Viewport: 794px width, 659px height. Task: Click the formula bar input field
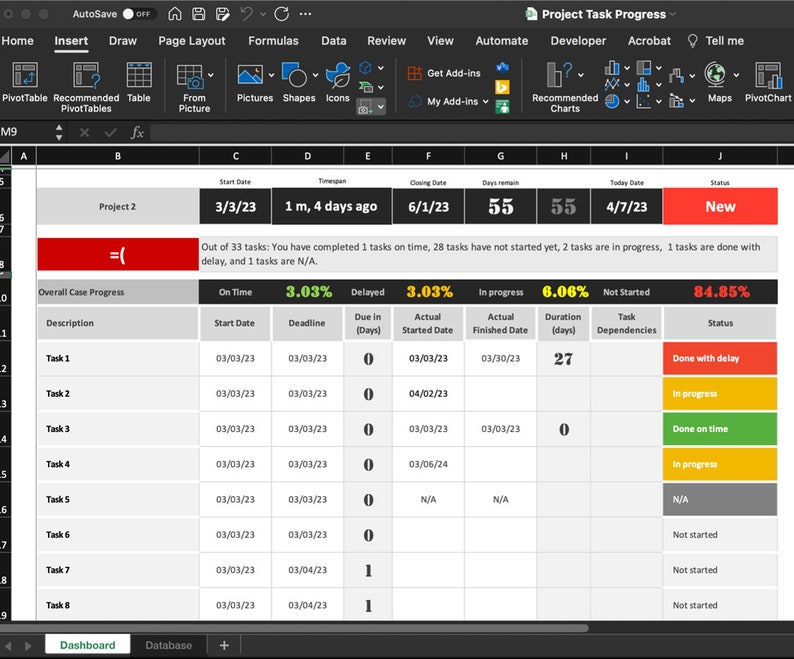pos(472,133)
